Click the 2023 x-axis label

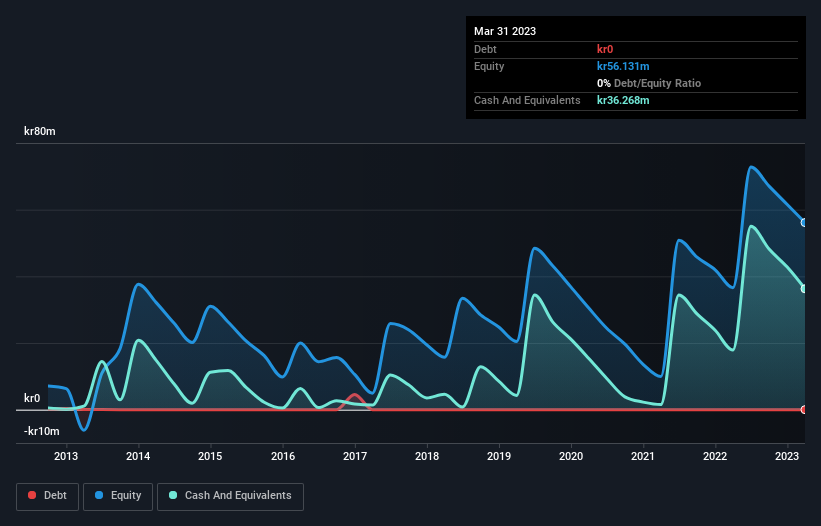pyautogui.click(x=786, y=456)
